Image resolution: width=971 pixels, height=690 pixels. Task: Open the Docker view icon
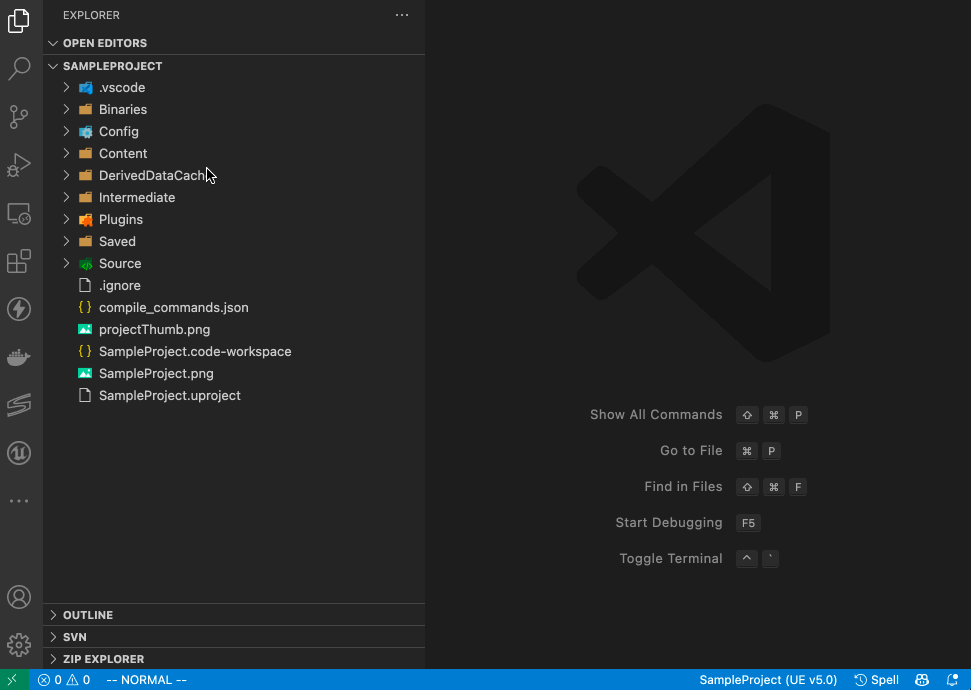19,357
